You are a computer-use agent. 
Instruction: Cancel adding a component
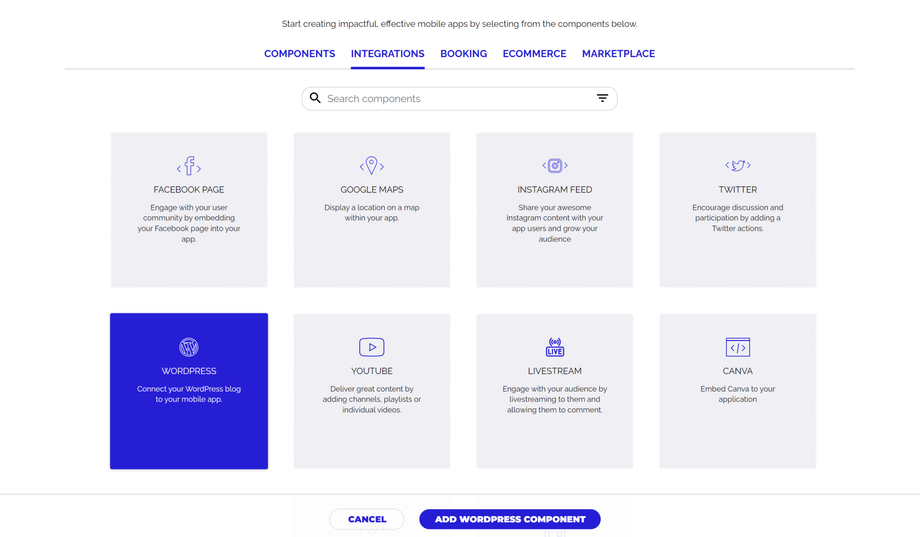(x=367, y=519)
